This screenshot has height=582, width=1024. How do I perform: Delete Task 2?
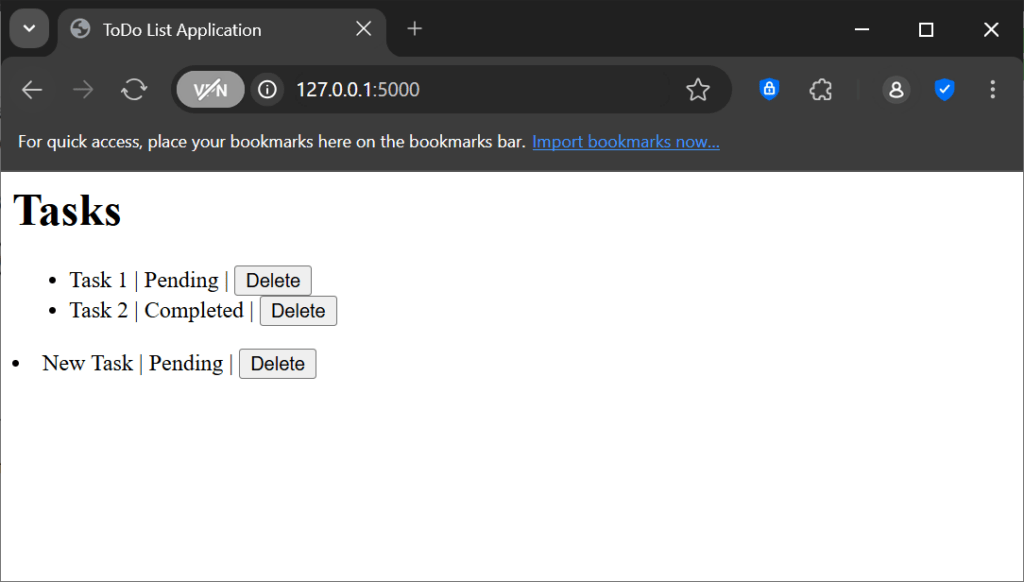click(298, 310)
